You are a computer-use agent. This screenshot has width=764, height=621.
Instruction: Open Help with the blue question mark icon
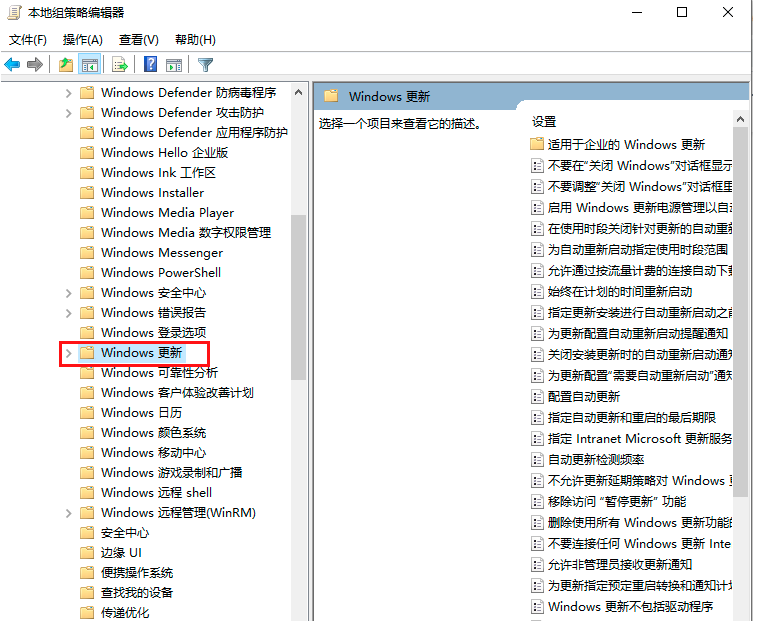tap(150, 65)
